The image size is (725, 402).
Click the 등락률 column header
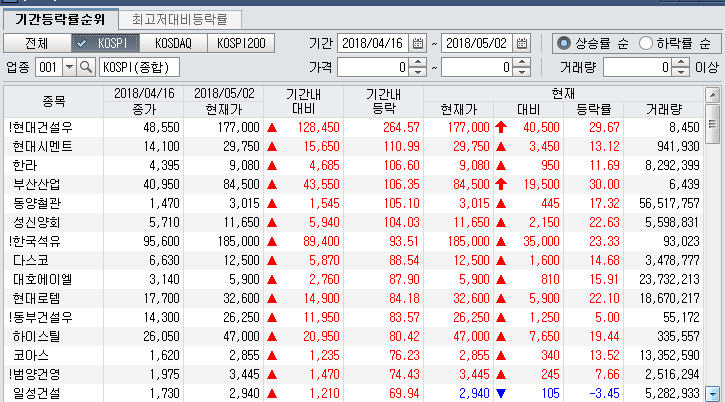pos(594,110)
